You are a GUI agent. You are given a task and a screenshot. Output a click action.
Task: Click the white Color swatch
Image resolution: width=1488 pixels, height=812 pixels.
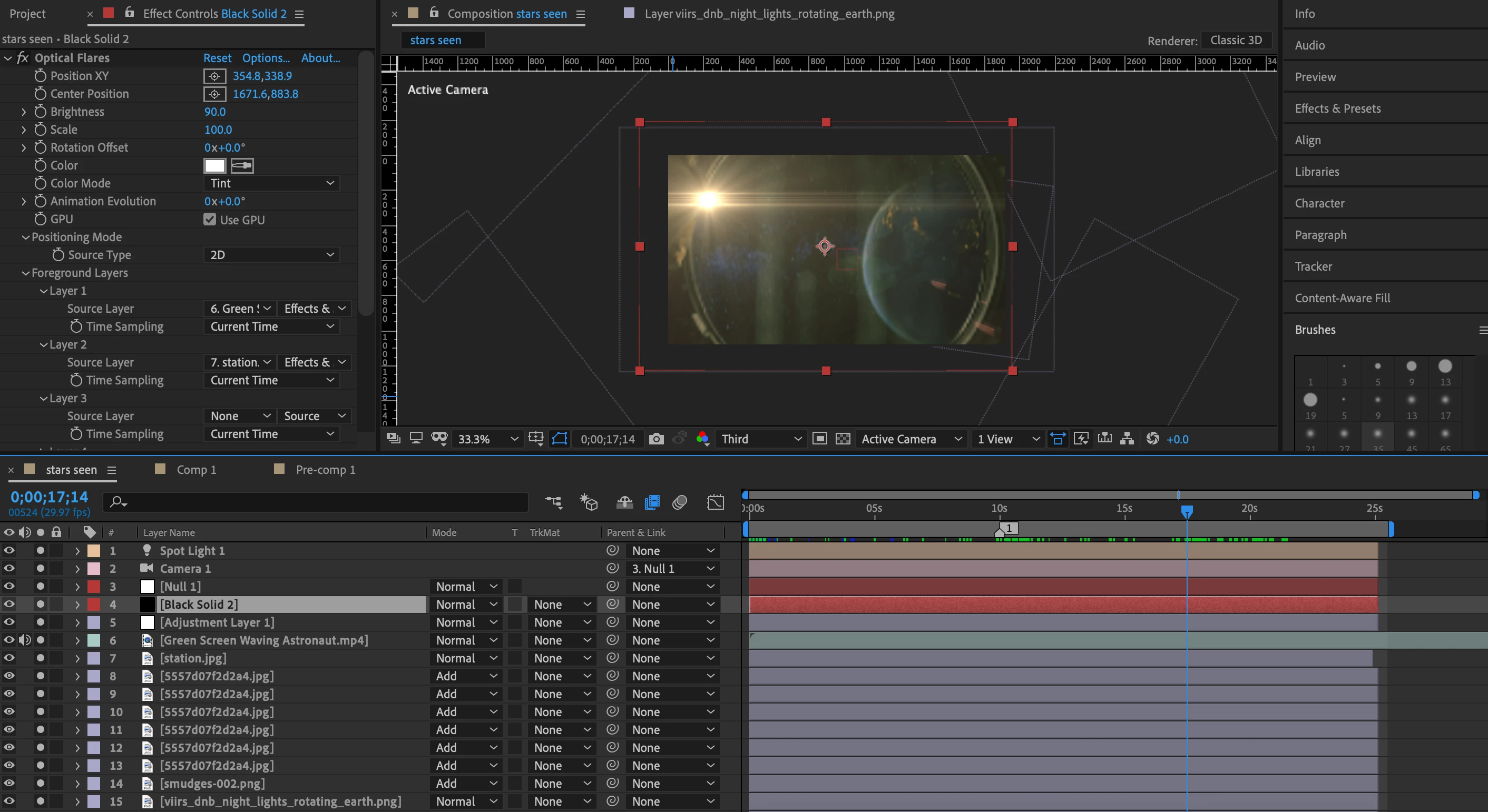(214, 166)
